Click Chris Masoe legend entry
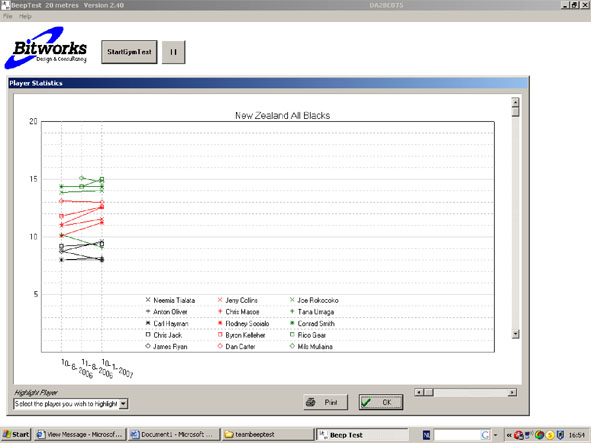 pyautogui.click(x=239, y=312)
